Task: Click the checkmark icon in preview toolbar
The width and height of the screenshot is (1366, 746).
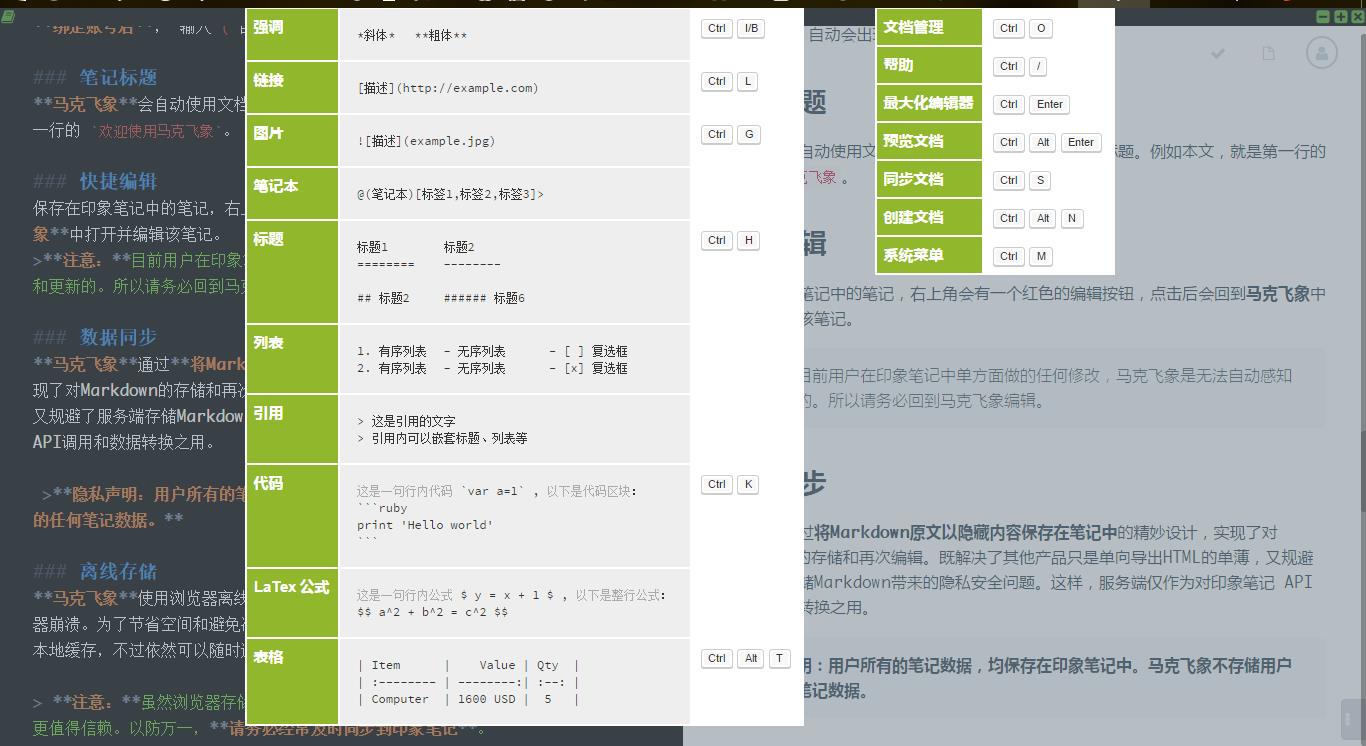Action: [x=1218, y=53]
